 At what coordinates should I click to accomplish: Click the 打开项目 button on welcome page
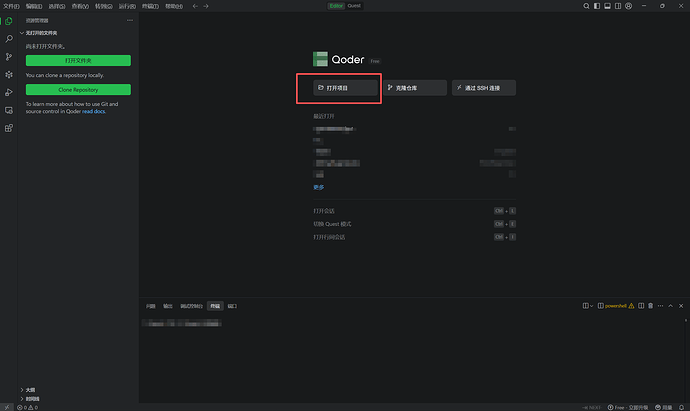click(x=338, y=88)
